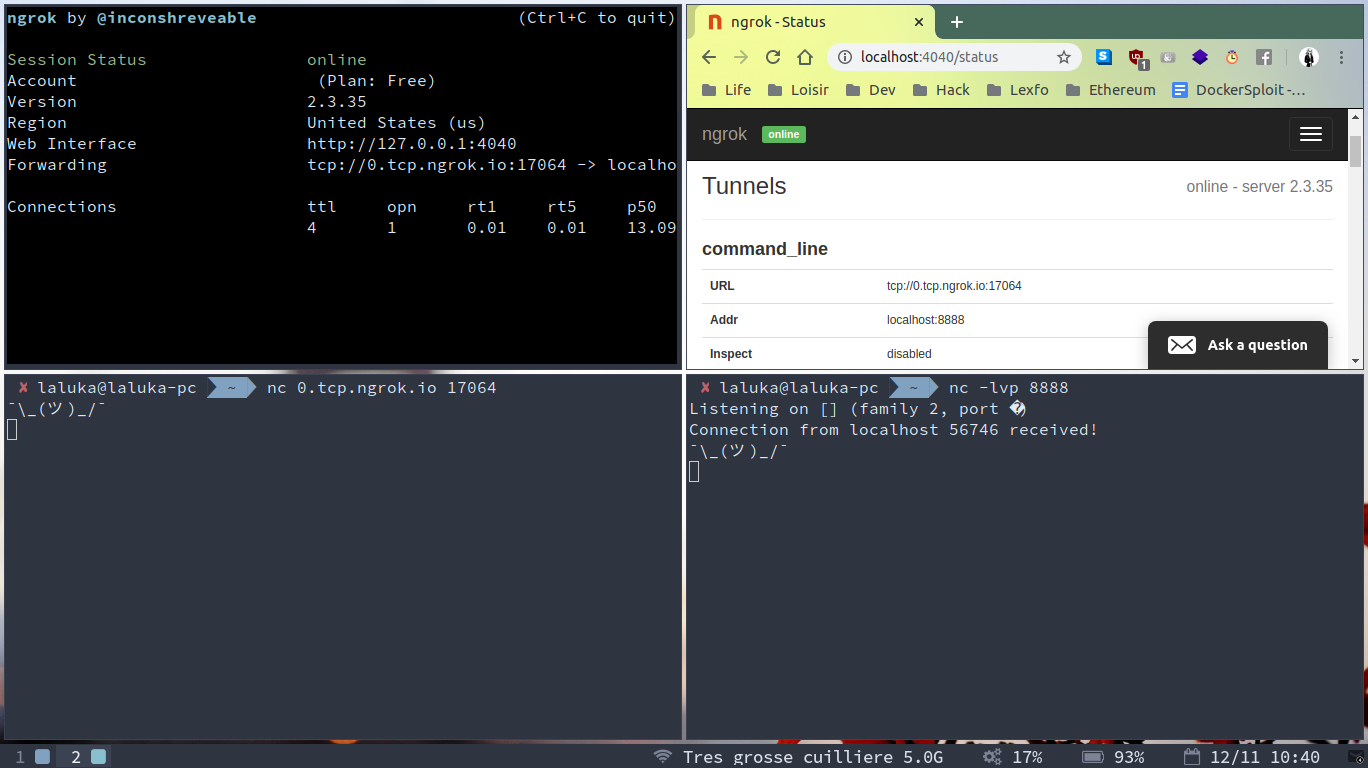The image size is (1368, 768).
Task: Open the purple layered-diamond extension
Action: [x=1200, y=57]
